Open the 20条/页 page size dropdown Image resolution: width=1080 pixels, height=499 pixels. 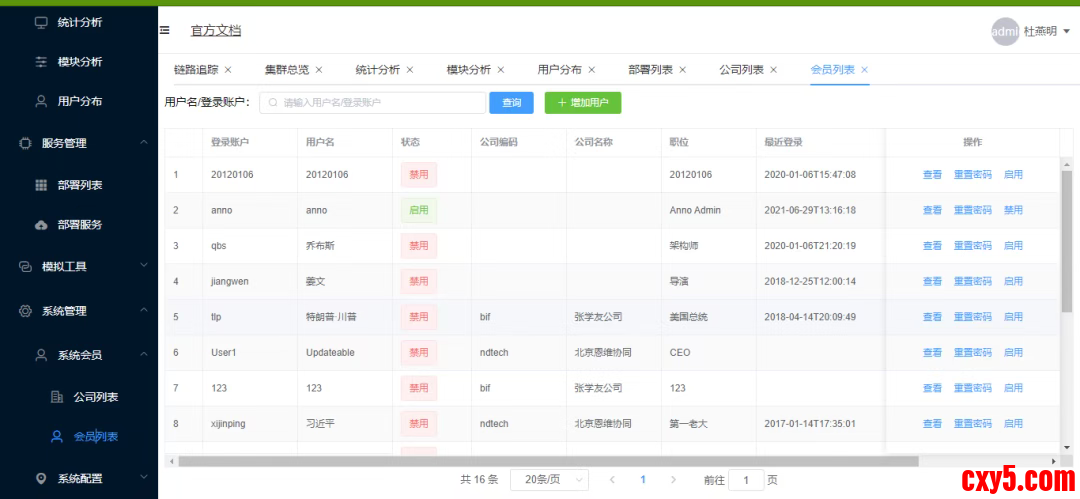(x=549, y=480)
